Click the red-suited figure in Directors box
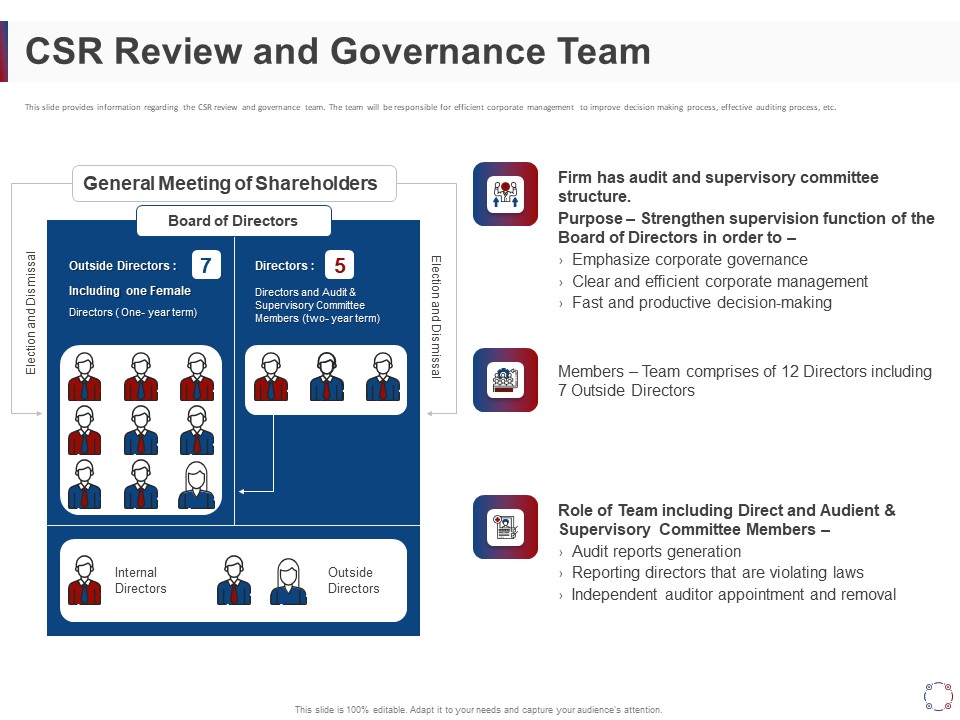 coord(271,377)
